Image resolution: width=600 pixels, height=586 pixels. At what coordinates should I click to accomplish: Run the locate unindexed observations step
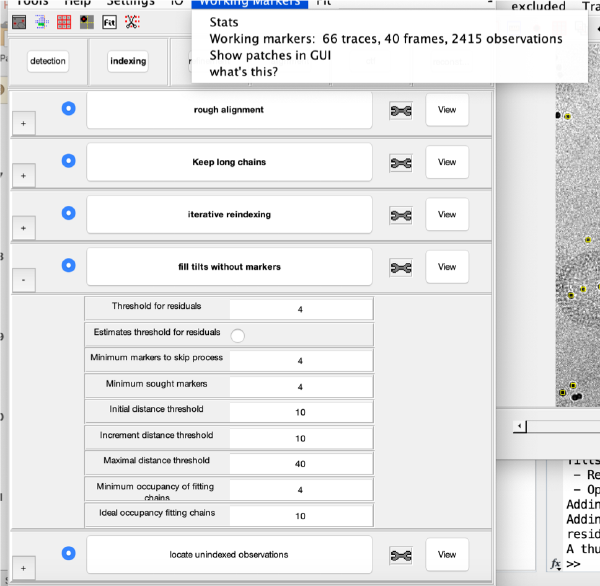[229, 555]
